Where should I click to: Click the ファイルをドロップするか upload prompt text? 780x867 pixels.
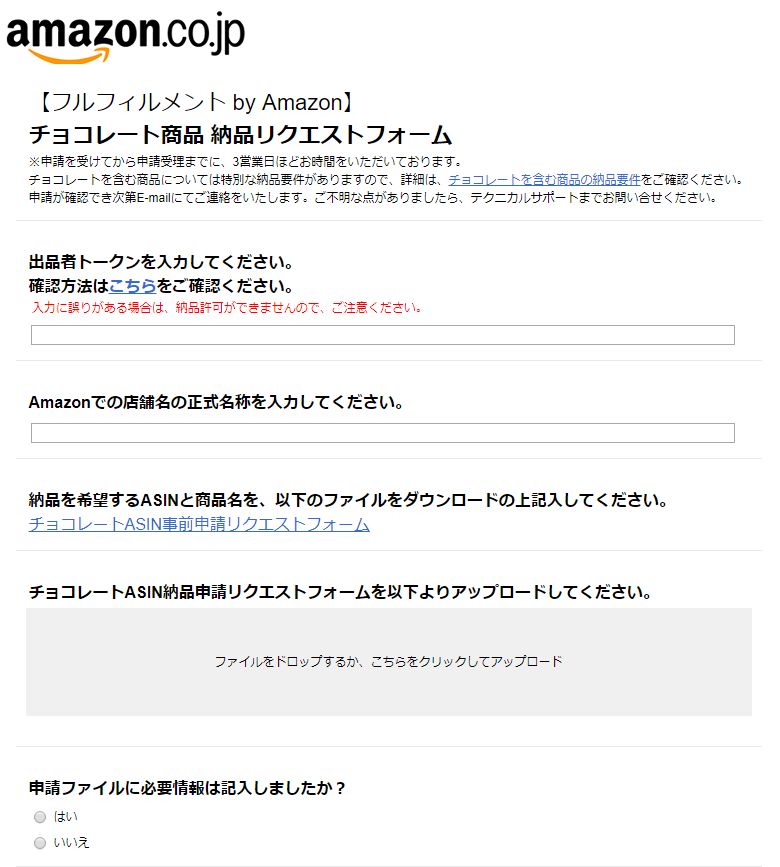(x=388, y=661)
